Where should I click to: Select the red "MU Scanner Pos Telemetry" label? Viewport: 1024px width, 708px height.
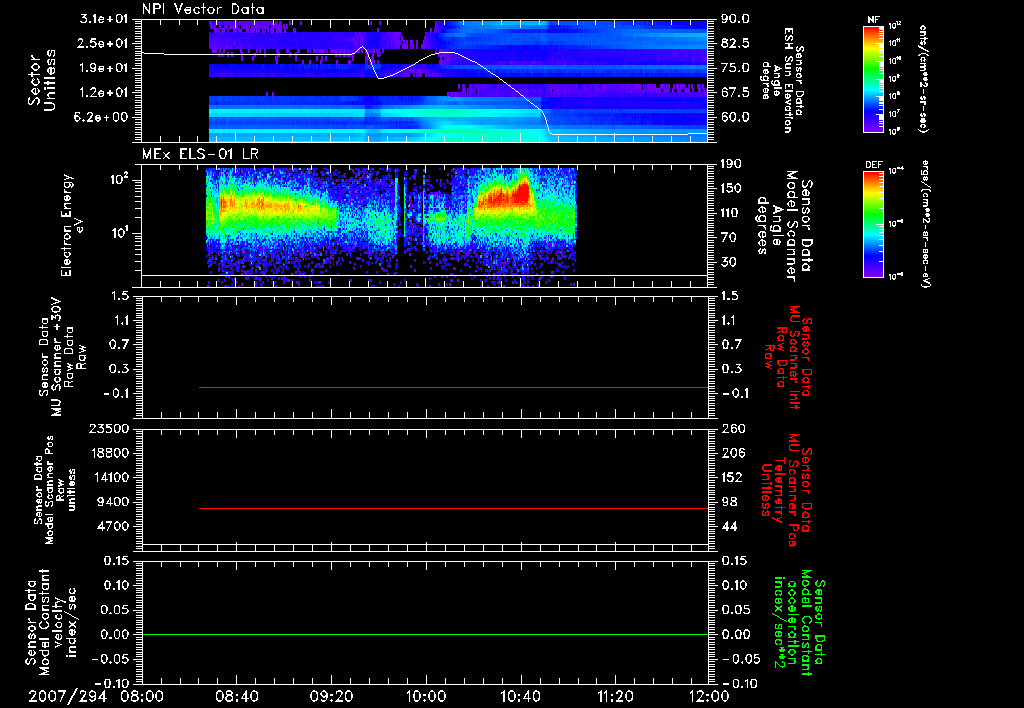(787, 490)
